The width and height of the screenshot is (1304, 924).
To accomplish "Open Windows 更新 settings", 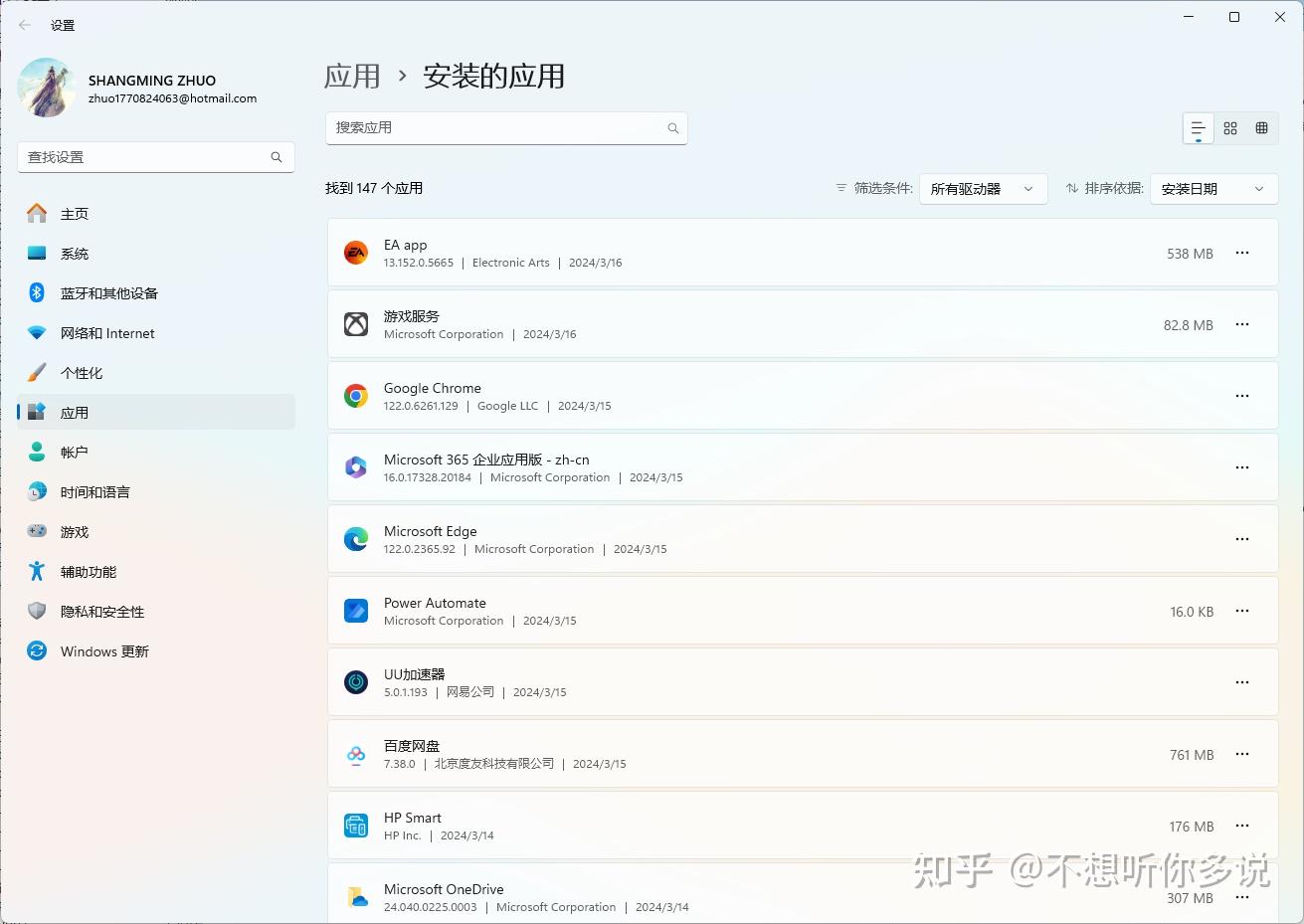I will click(x=156, y=651).
